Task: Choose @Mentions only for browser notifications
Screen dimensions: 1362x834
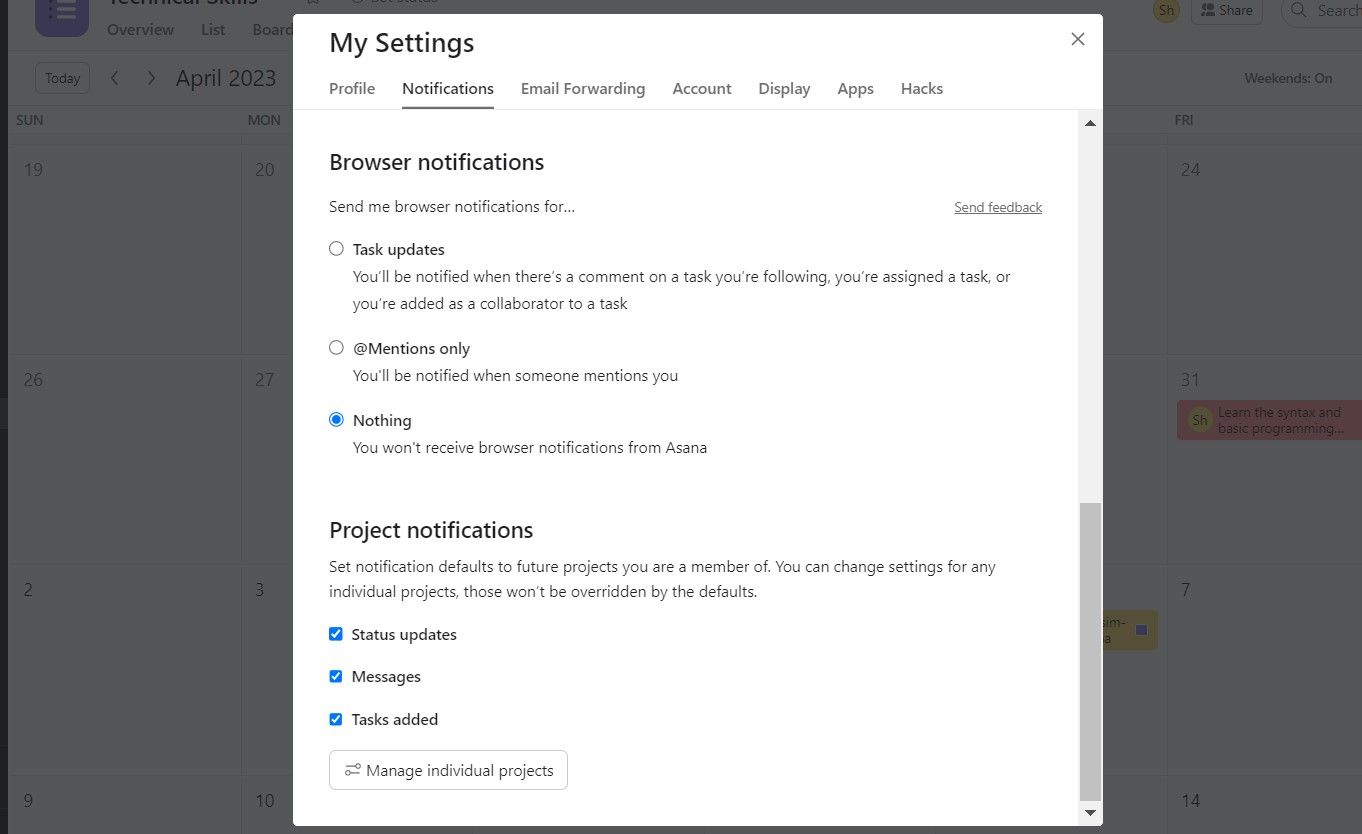Action: 336,347
